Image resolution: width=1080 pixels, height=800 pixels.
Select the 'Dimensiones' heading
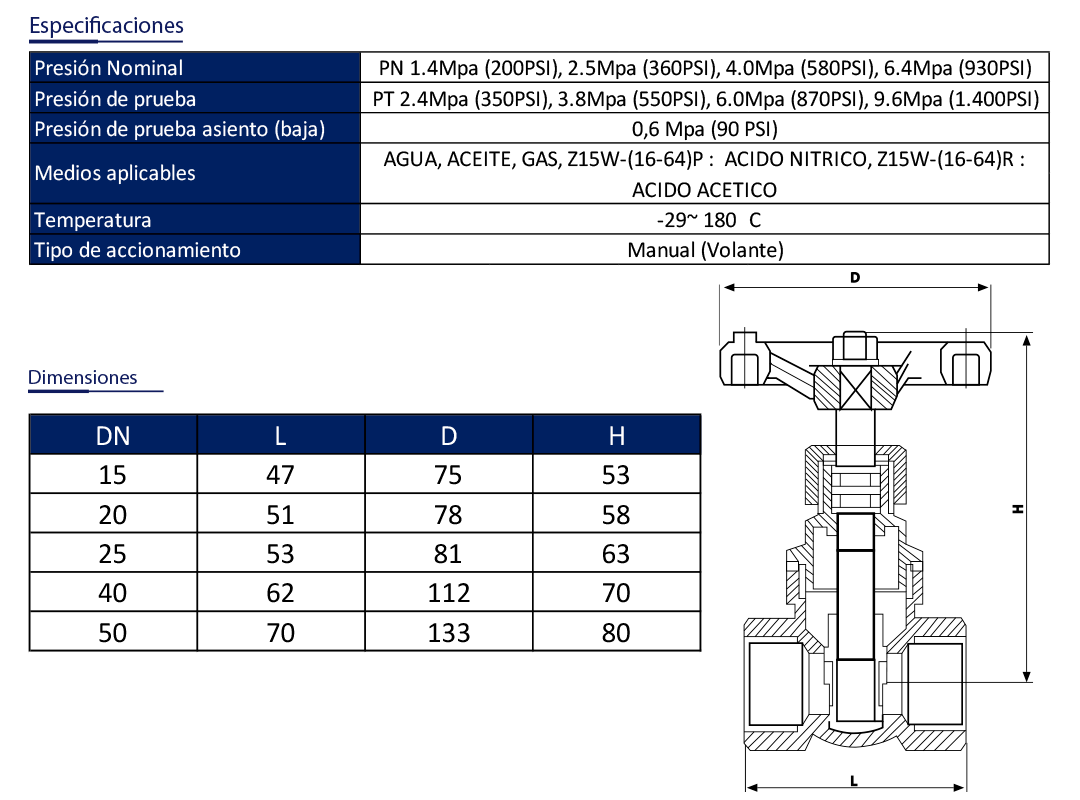[83, 377]
